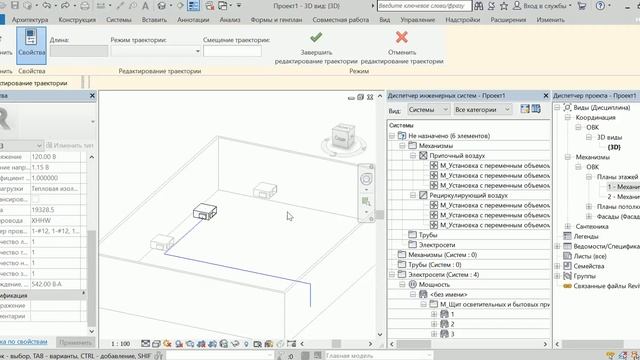Click the Help question mark icon
Screen dimensions: 640x360
click(600, 6)
